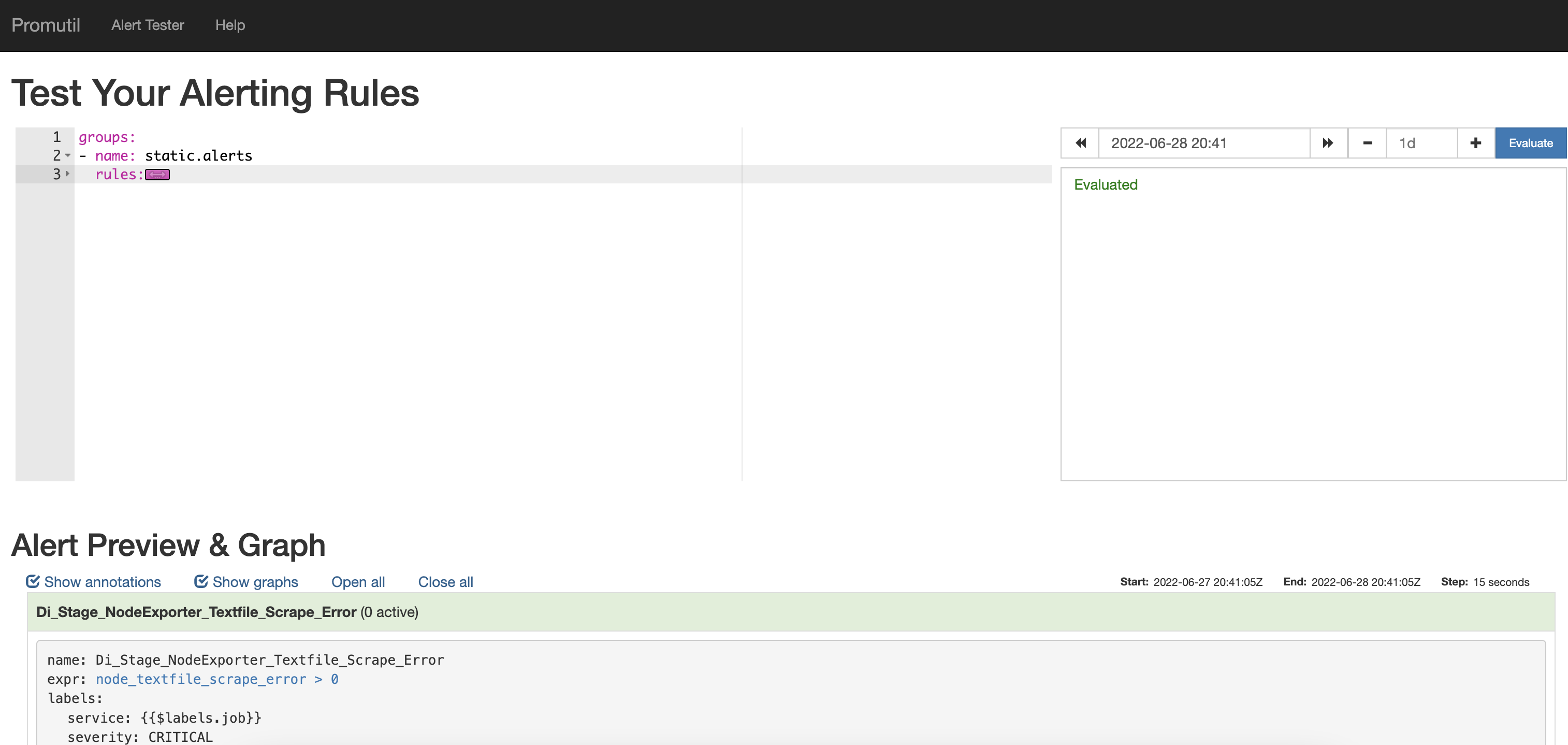Toggle the Show graphs checkbox

coord(201,581)
